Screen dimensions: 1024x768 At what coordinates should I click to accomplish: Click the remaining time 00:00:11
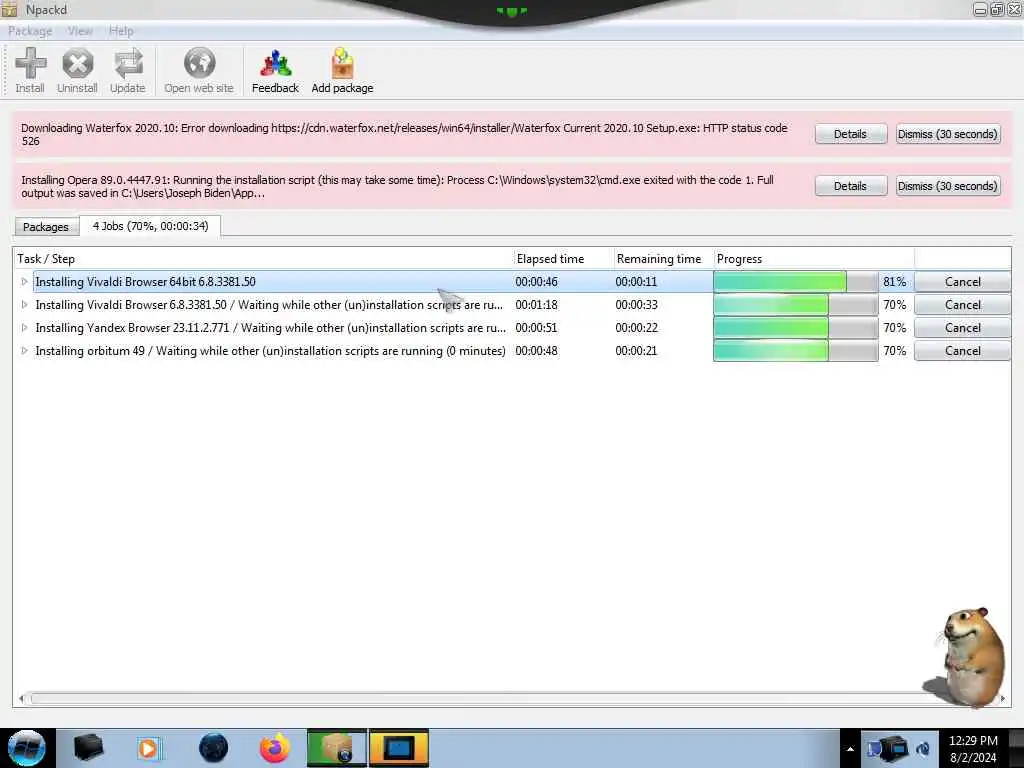pyautogui.click(x=636, y=281)
